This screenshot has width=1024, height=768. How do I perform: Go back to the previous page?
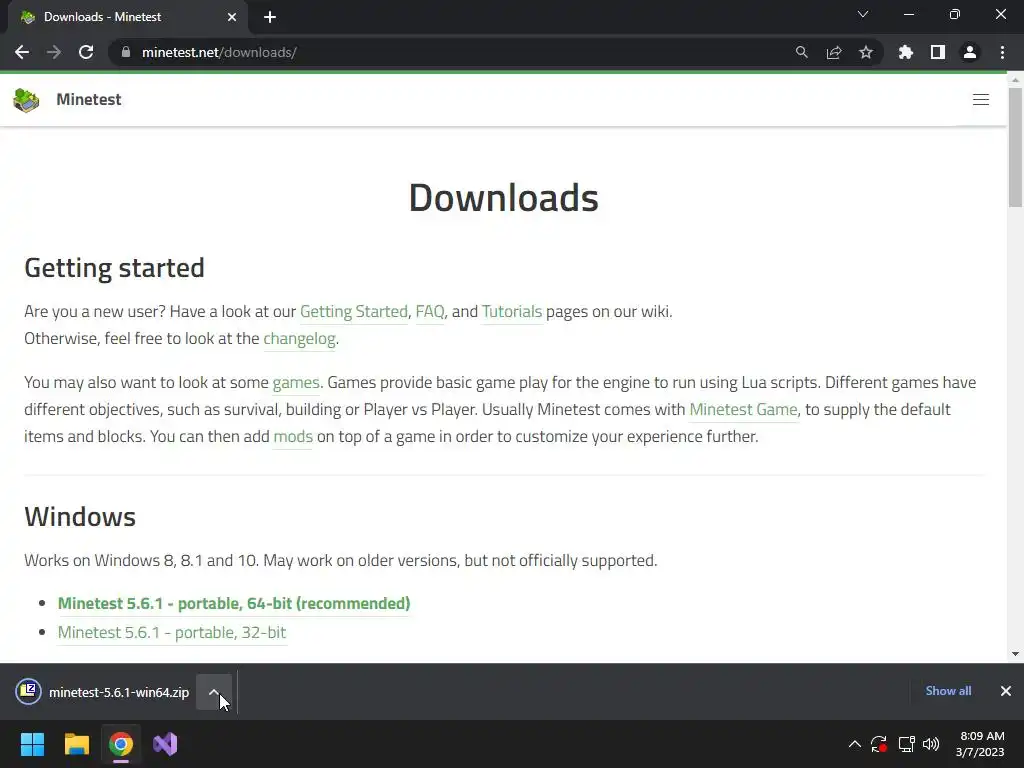coord(22,52)
